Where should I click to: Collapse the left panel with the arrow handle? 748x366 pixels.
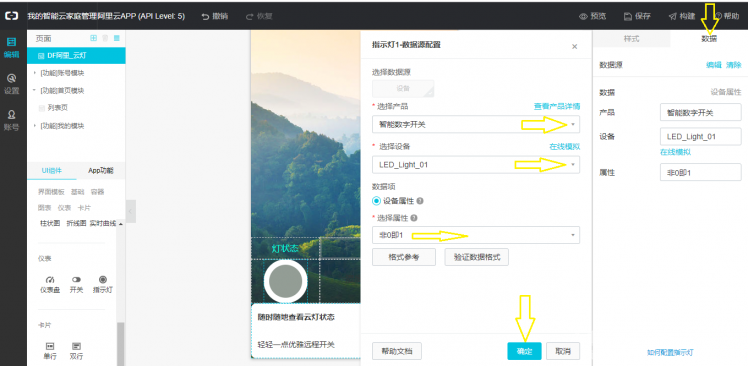(x=131, y=211)
